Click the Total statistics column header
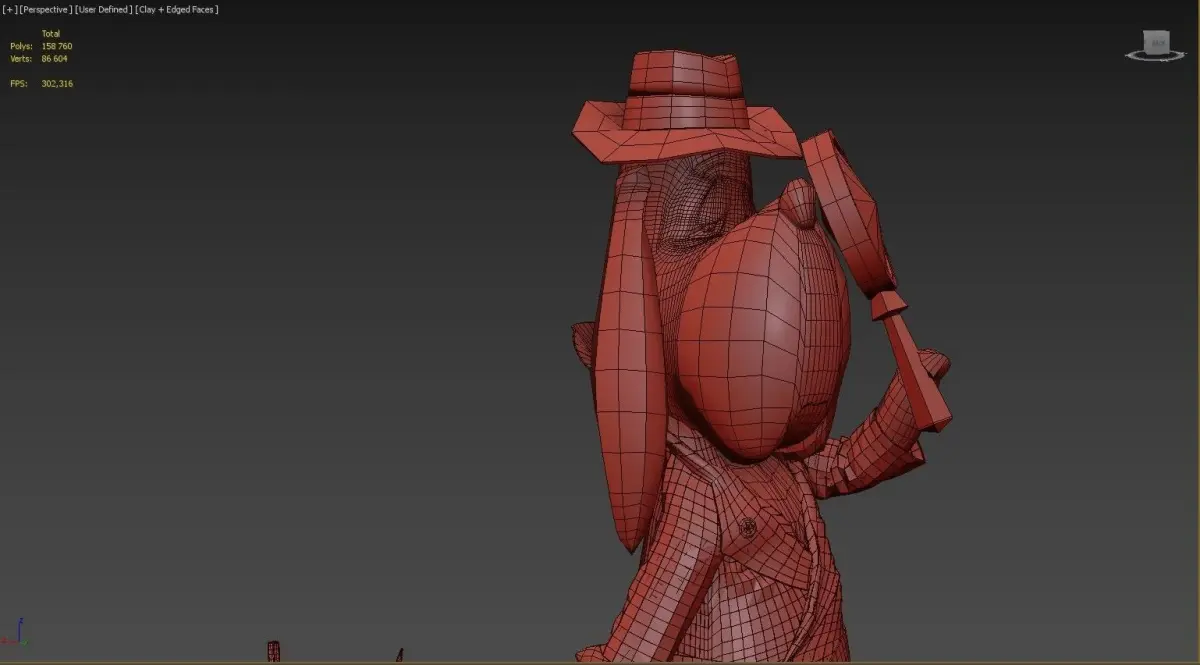Image resolution: width=1200 pixels, height=665 pixels. pyautogui.click(x=51, y=34)
